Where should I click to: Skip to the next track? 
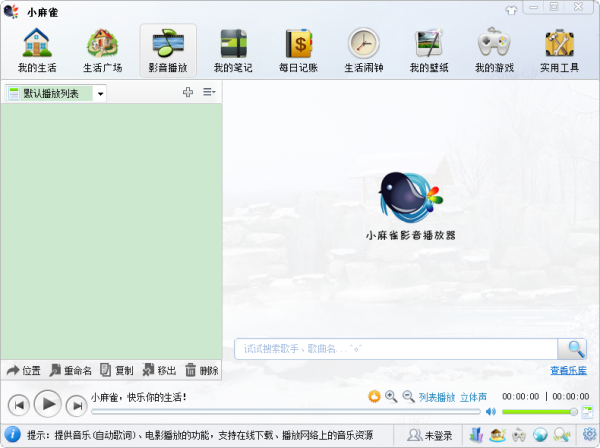click(x=77, y=405)
